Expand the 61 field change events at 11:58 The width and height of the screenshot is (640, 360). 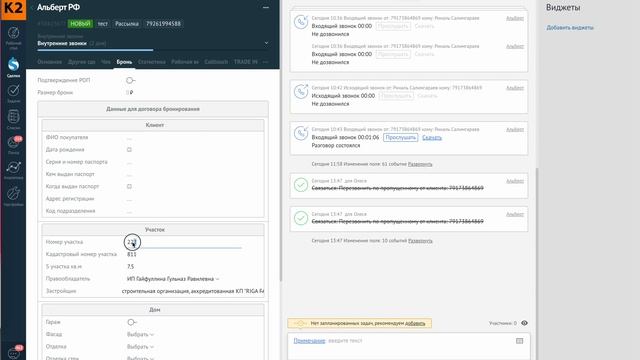pyautogui.click(x=420, y=164)
